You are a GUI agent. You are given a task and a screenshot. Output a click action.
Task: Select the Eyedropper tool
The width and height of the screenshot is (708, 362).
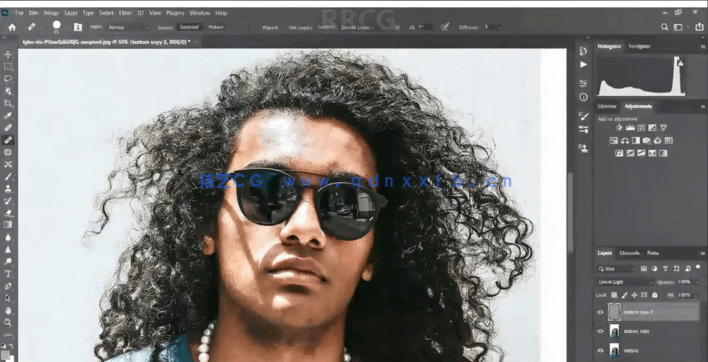pyautogui.click(x=8, y=116)
